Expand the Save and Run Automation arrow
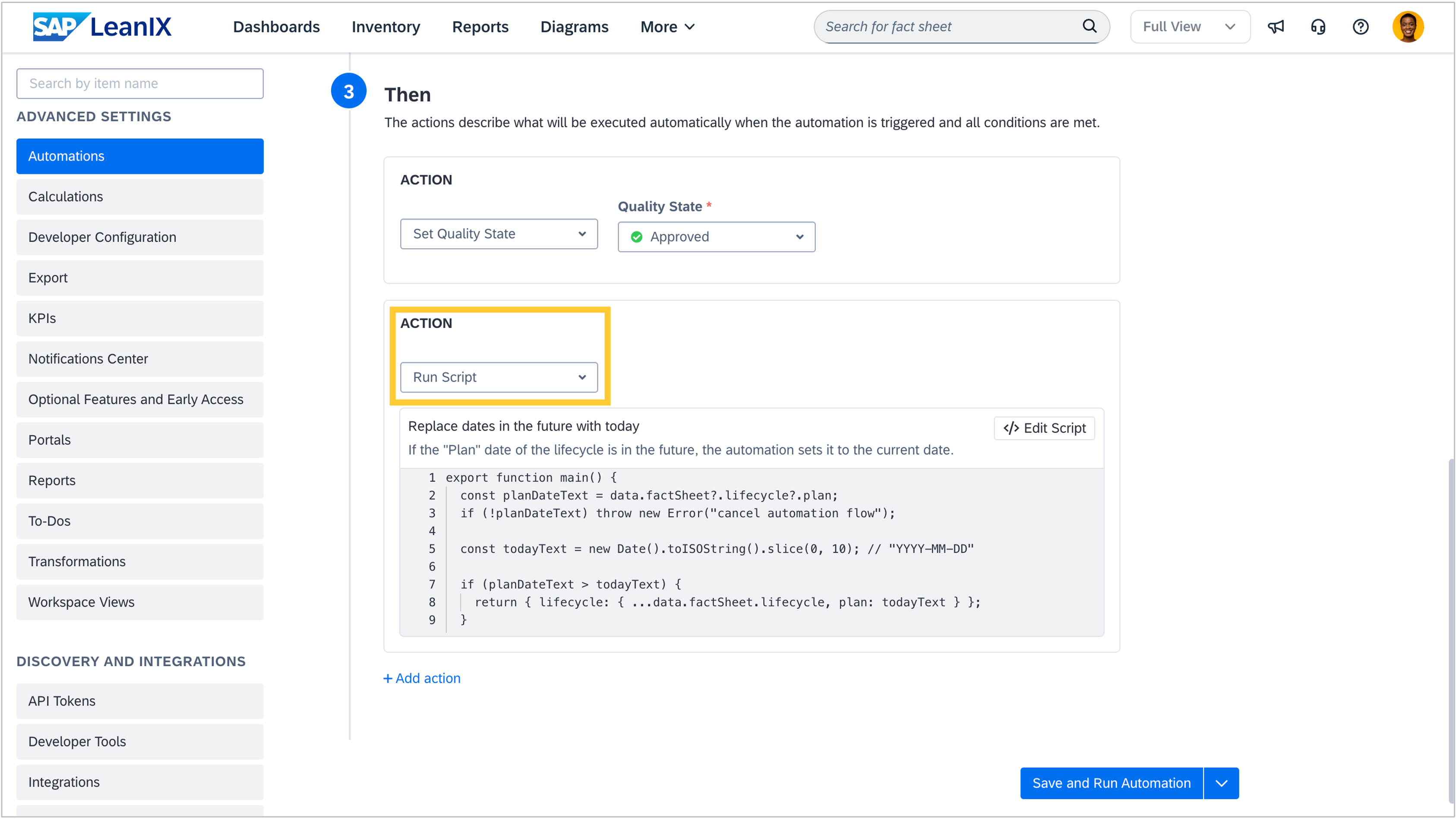The height and width of the screenshot is (819, 1456). tap(1222, 783)
